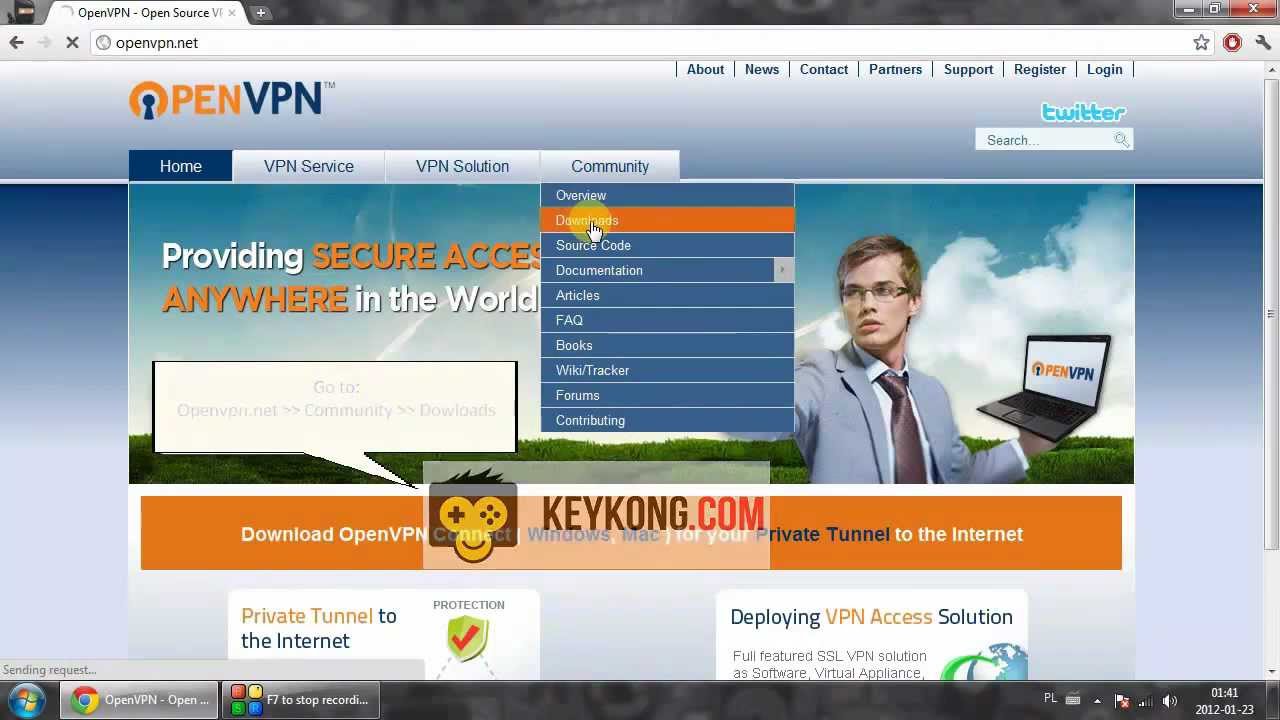
Task: Select Overview in Community menu
Action: 667,195
